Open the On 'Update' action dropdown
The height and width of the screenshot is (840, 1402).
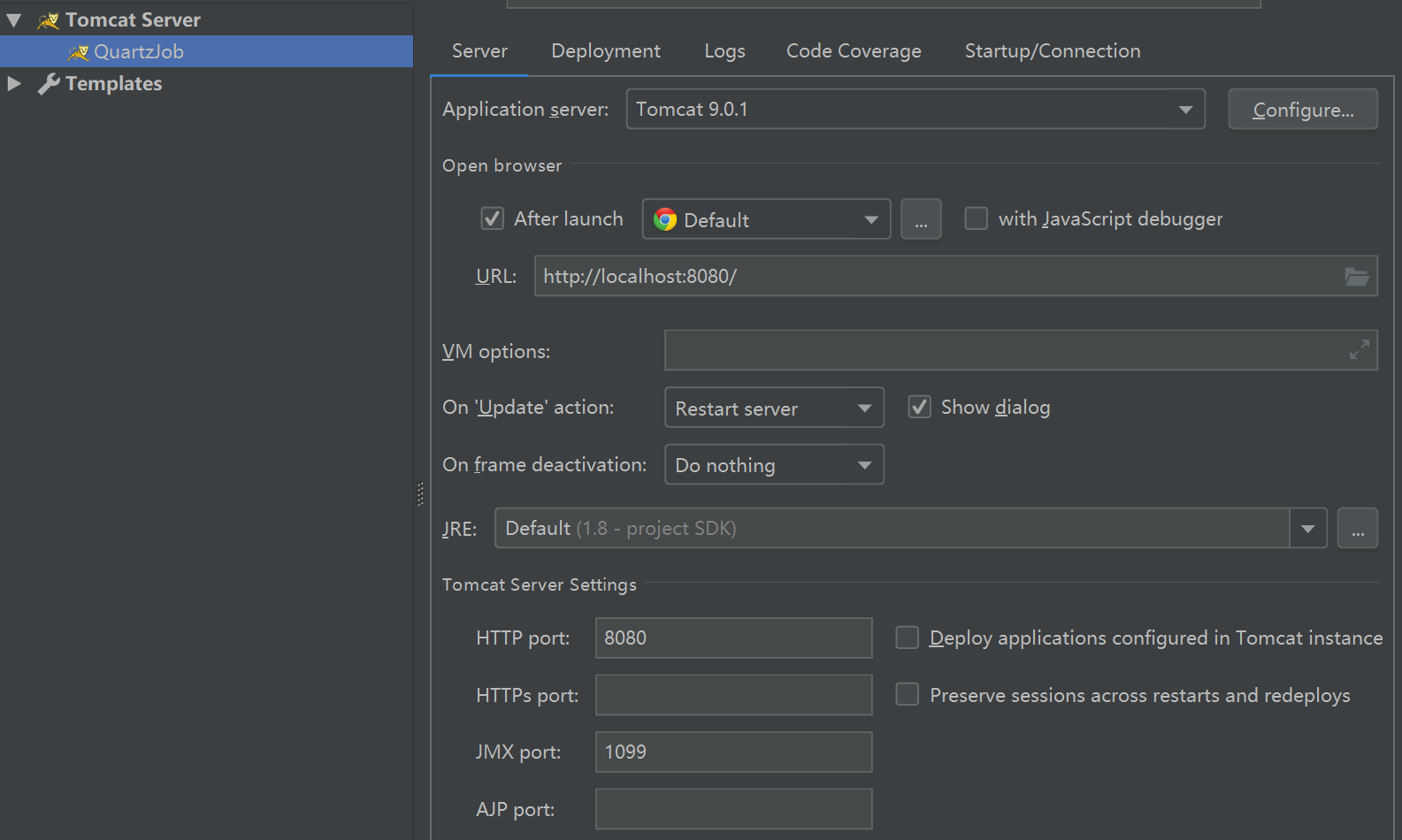(774, 408)
